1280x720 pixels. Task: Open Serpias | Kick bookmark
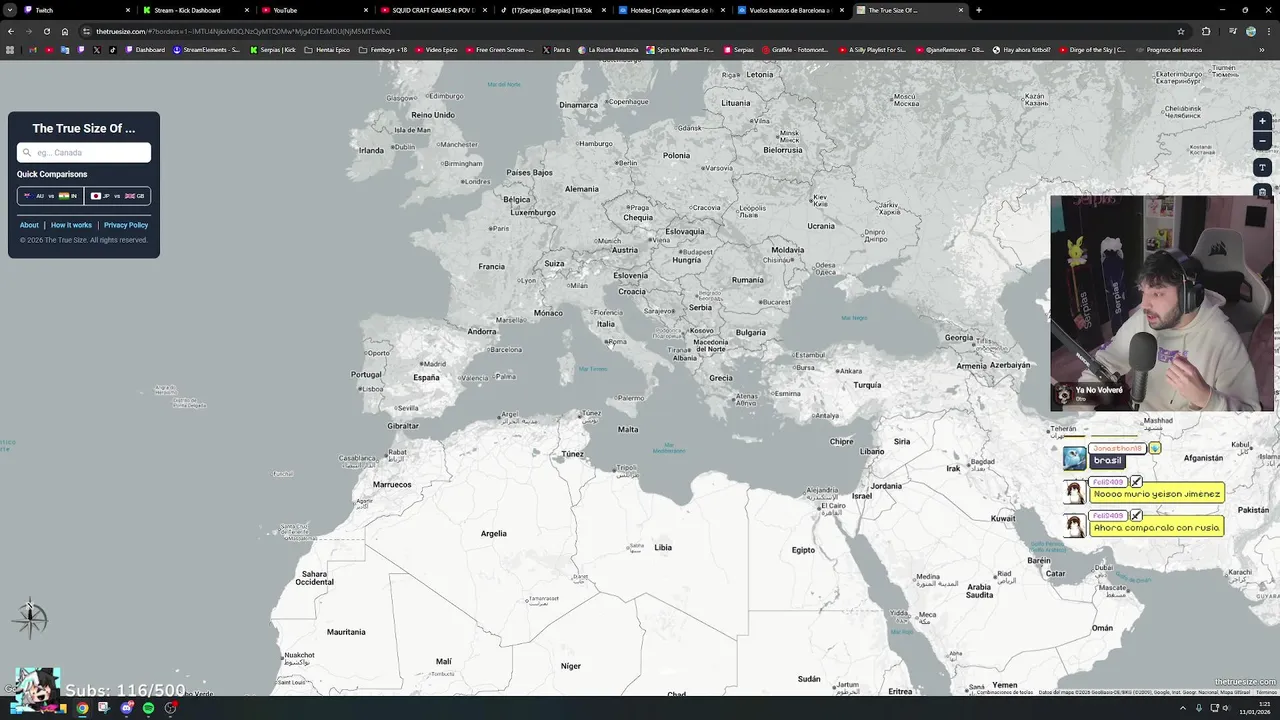[x=273, y=50]
